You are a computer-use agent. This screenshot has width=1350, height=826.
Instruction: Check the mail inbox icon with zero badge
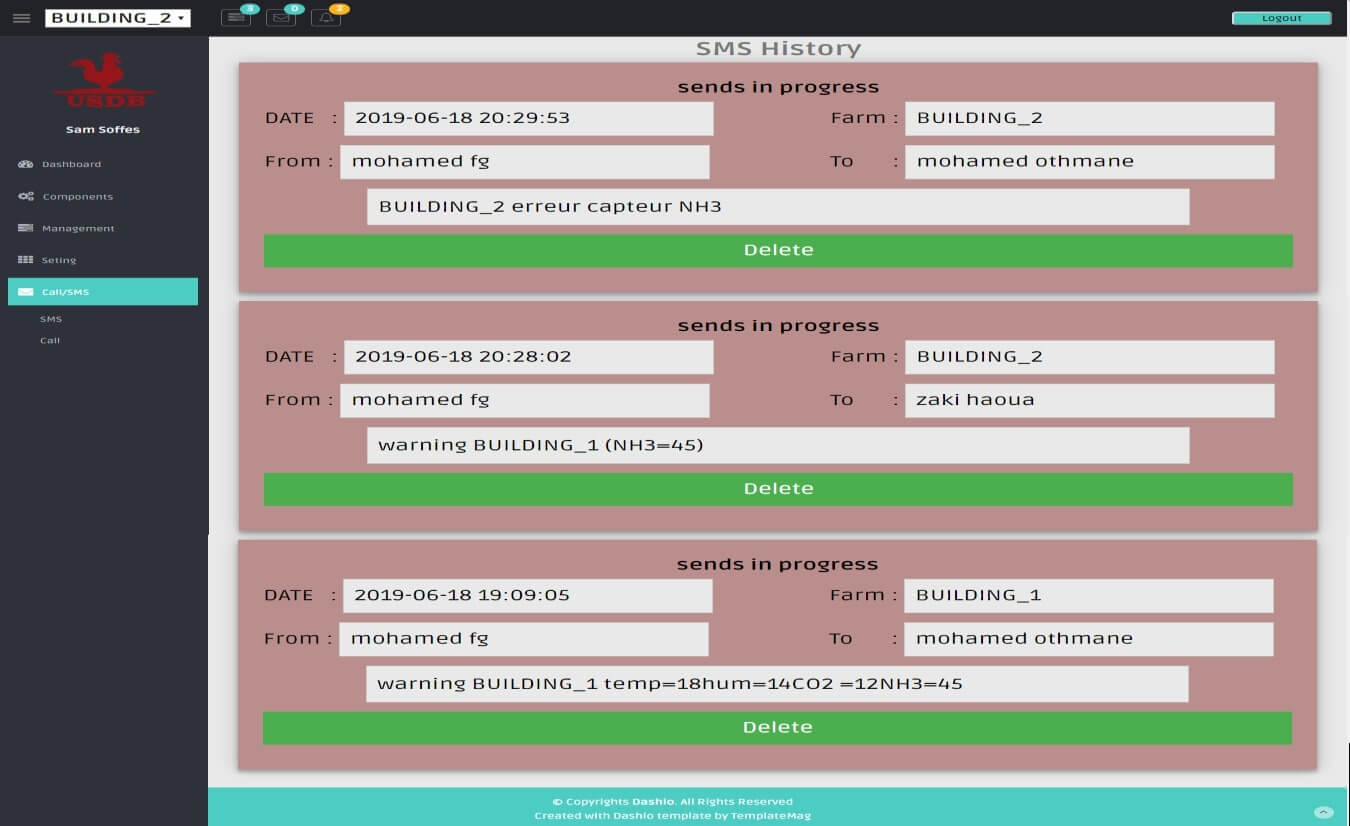tap(281, 18)
